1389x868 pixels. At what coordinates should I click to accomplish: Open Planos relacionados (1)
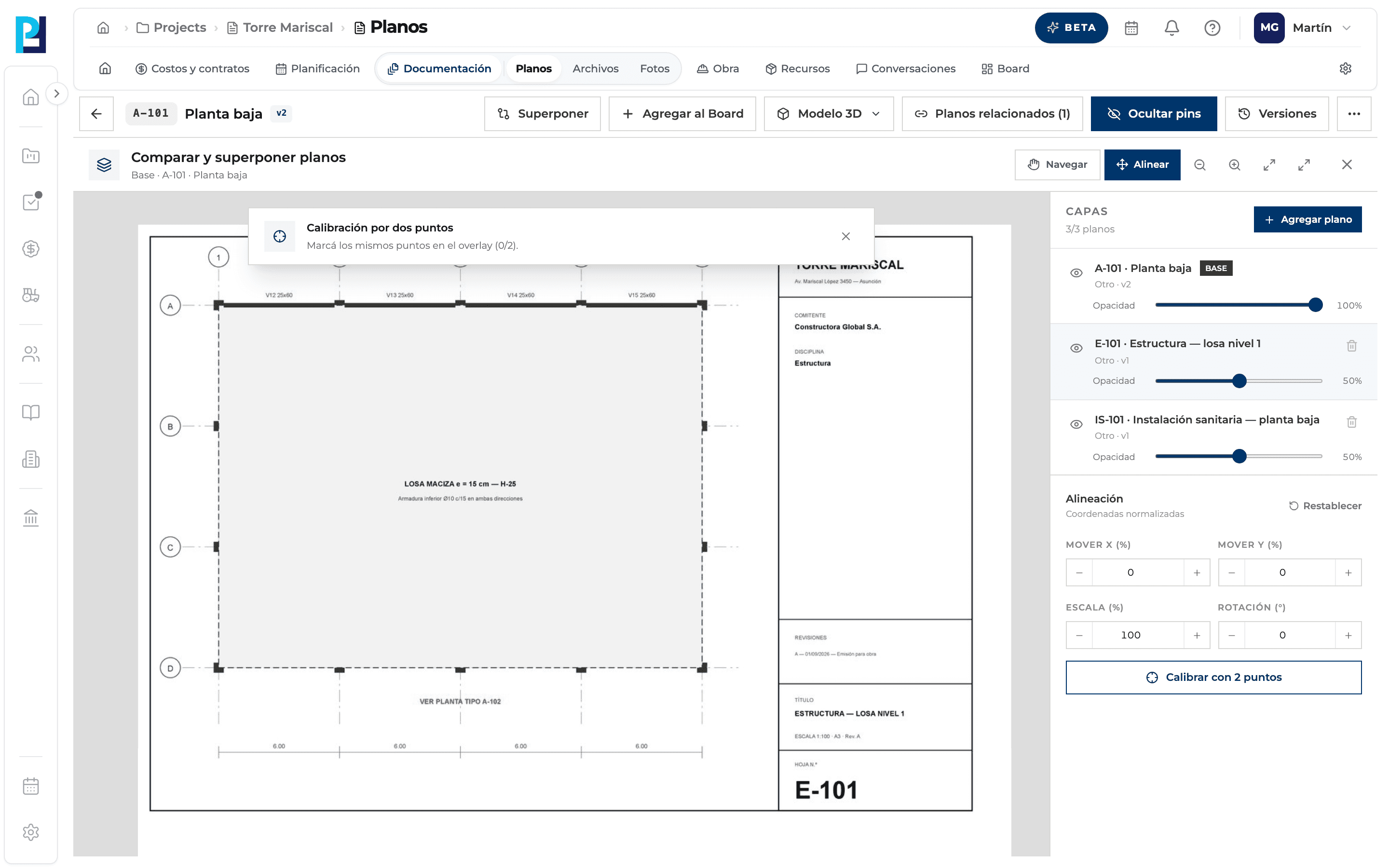pos(992,114)
